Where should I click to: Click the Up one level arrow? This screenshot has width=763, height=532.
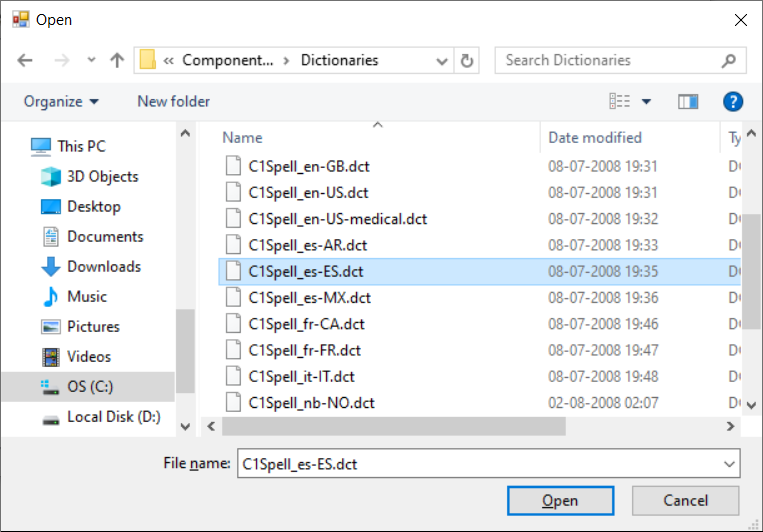[117, 61]
